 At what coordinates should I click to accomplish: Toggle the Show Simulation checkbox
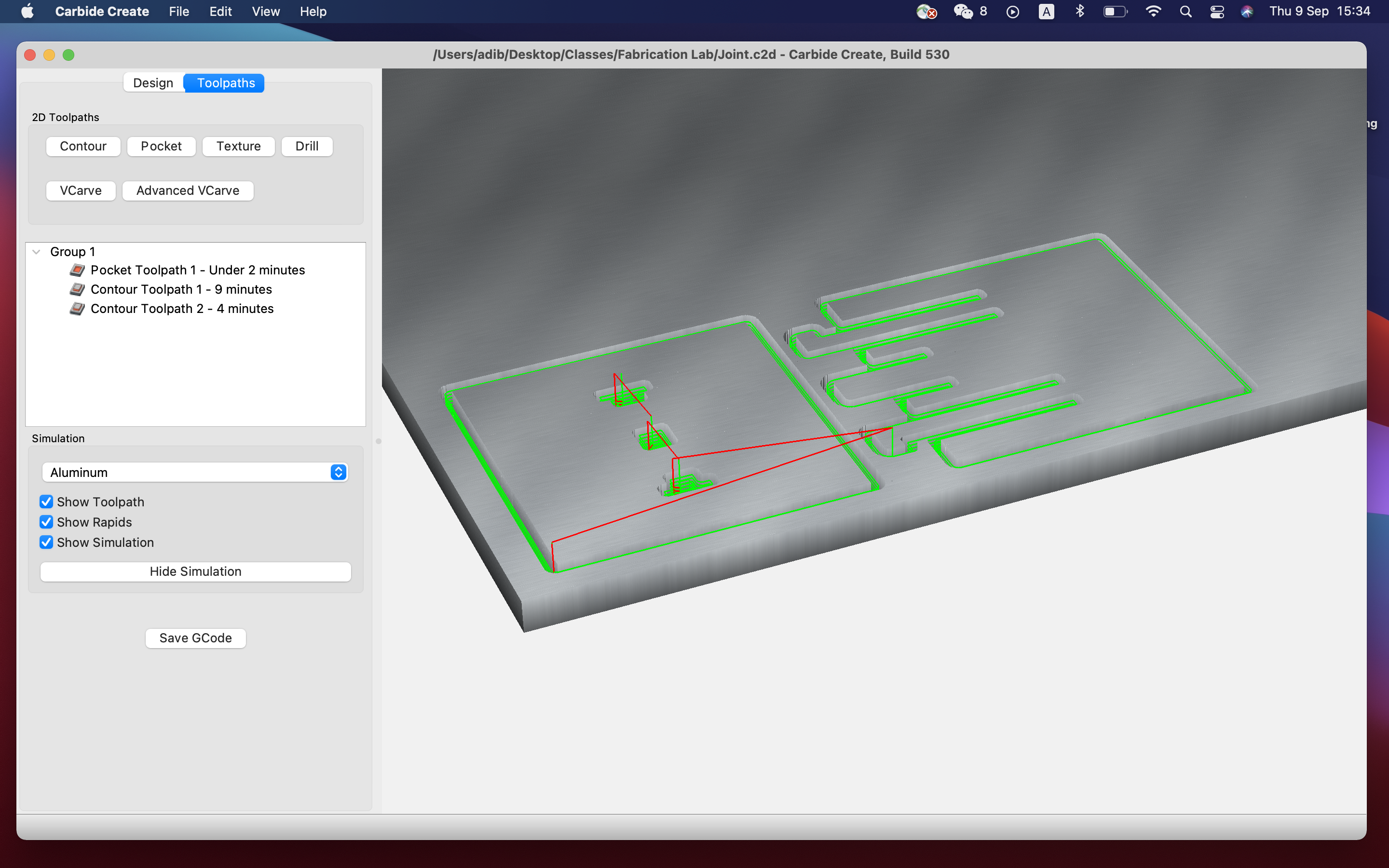[46, 542]
